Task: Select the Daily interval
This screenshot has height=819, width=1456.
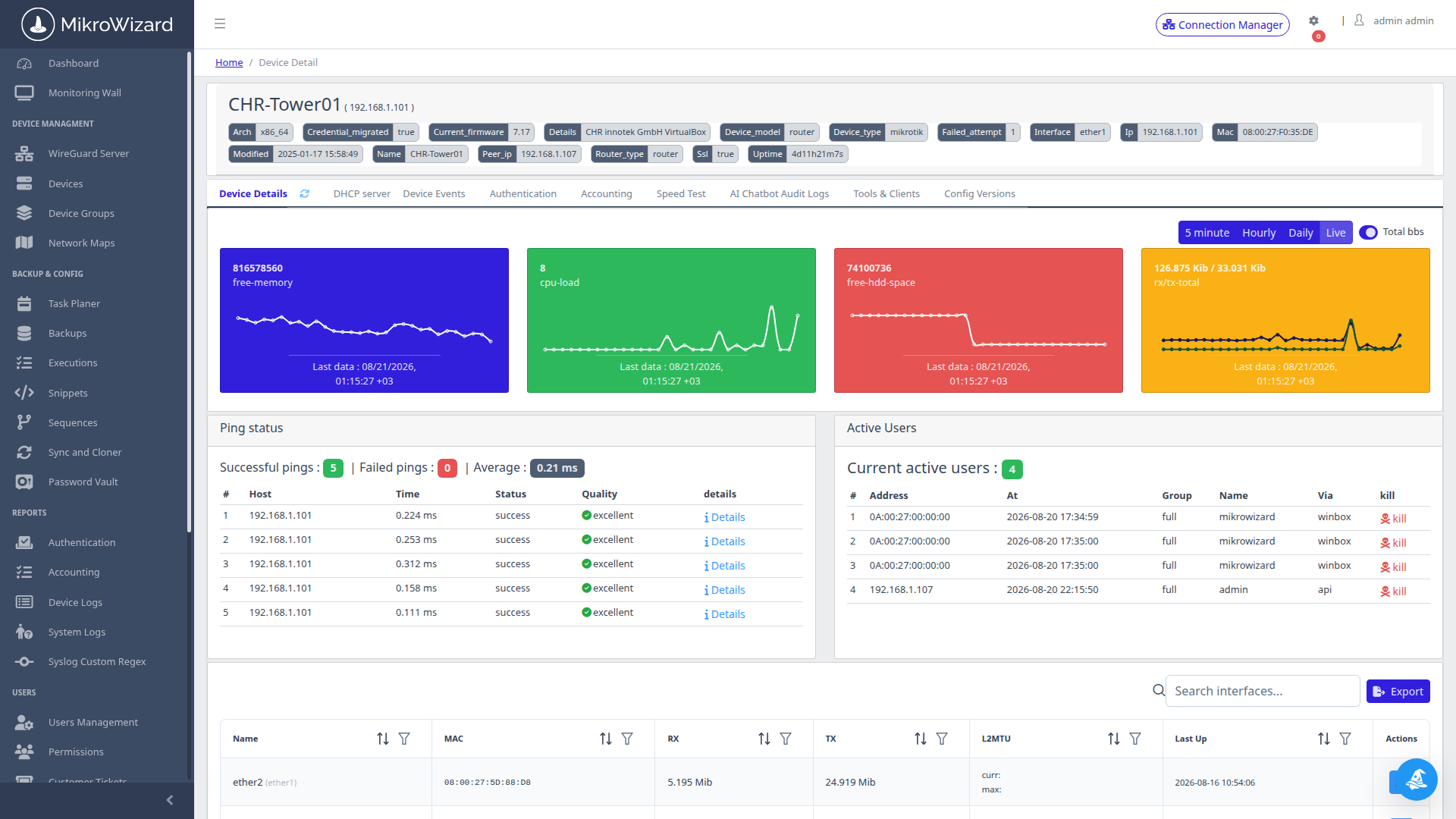Action: (1301, 233)
